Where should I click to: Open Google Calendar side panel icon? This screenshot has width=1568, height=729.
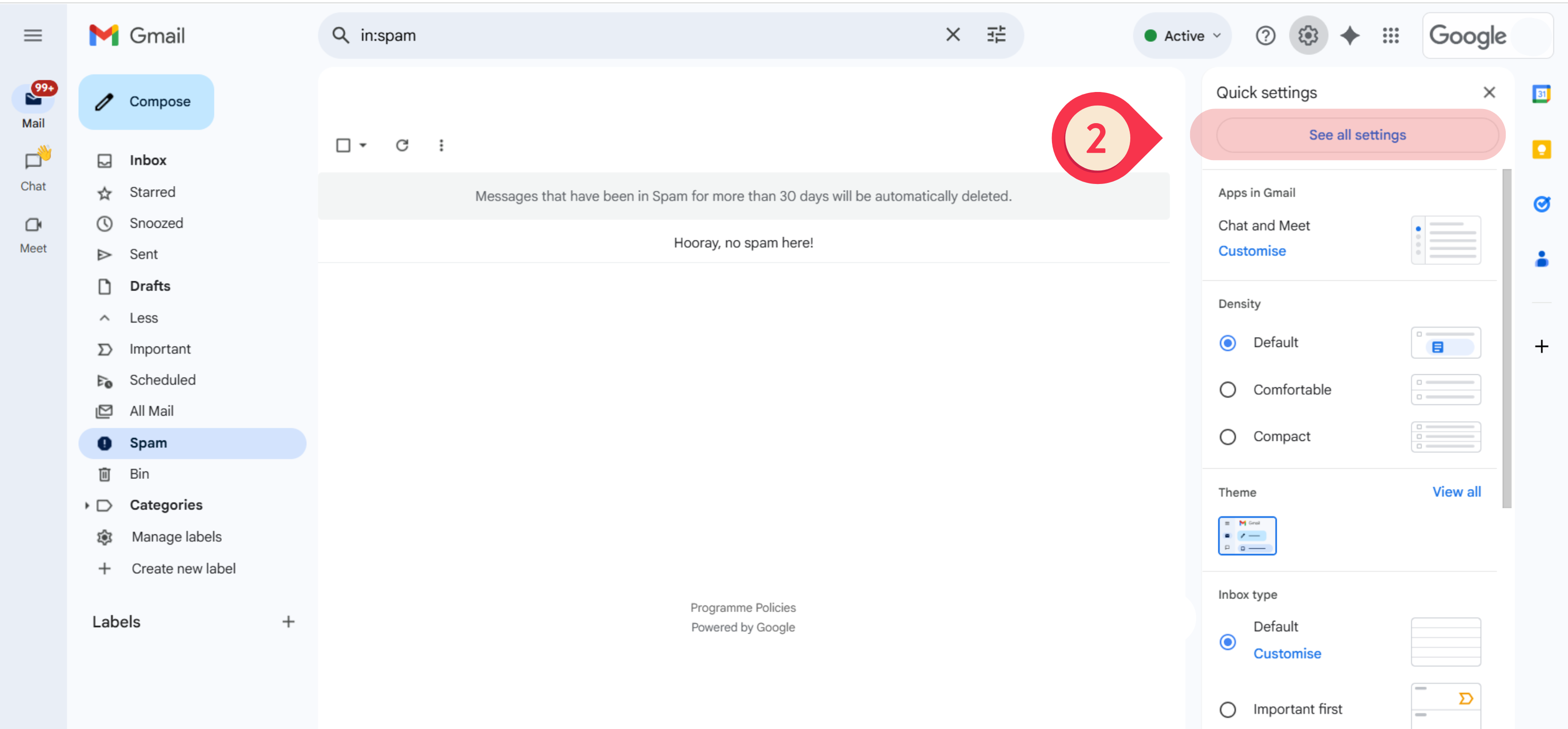(x=1541, y=94)
